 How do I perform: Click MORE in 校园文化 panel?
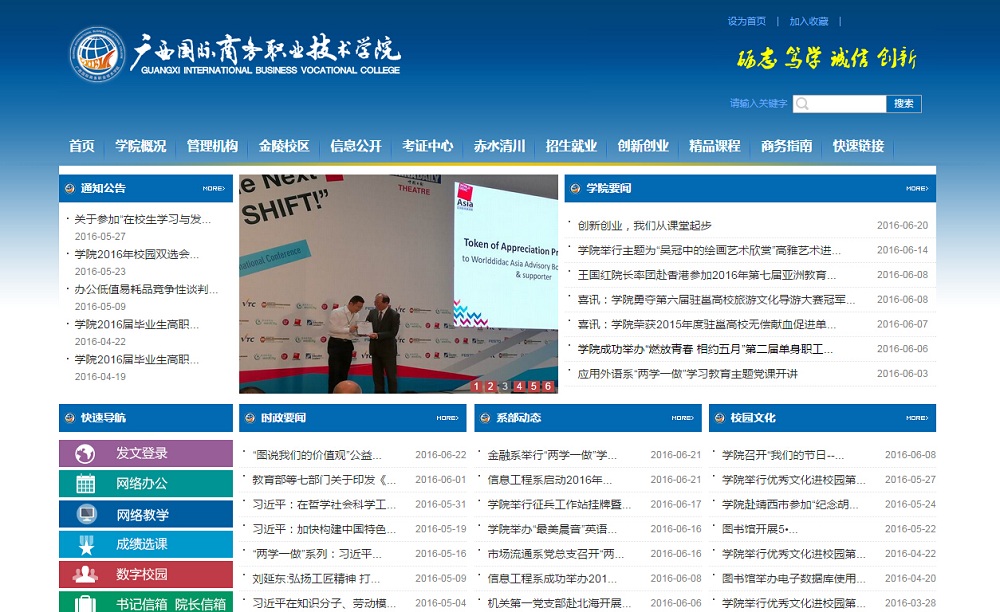pos(917,418)
